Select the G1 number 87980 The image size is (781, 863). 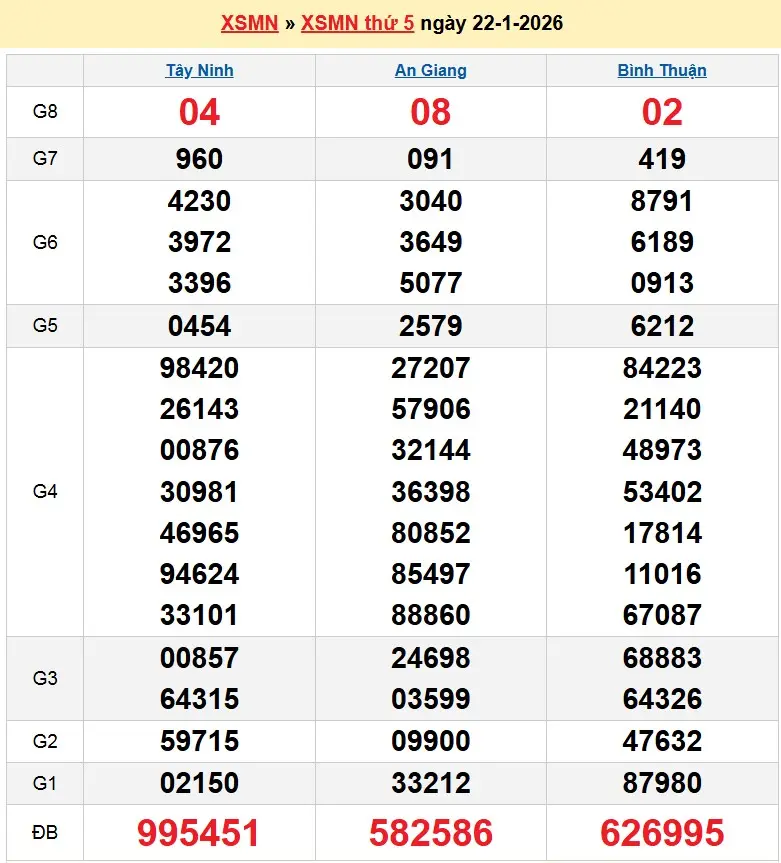pyautogui.click(x=661, y=783)
